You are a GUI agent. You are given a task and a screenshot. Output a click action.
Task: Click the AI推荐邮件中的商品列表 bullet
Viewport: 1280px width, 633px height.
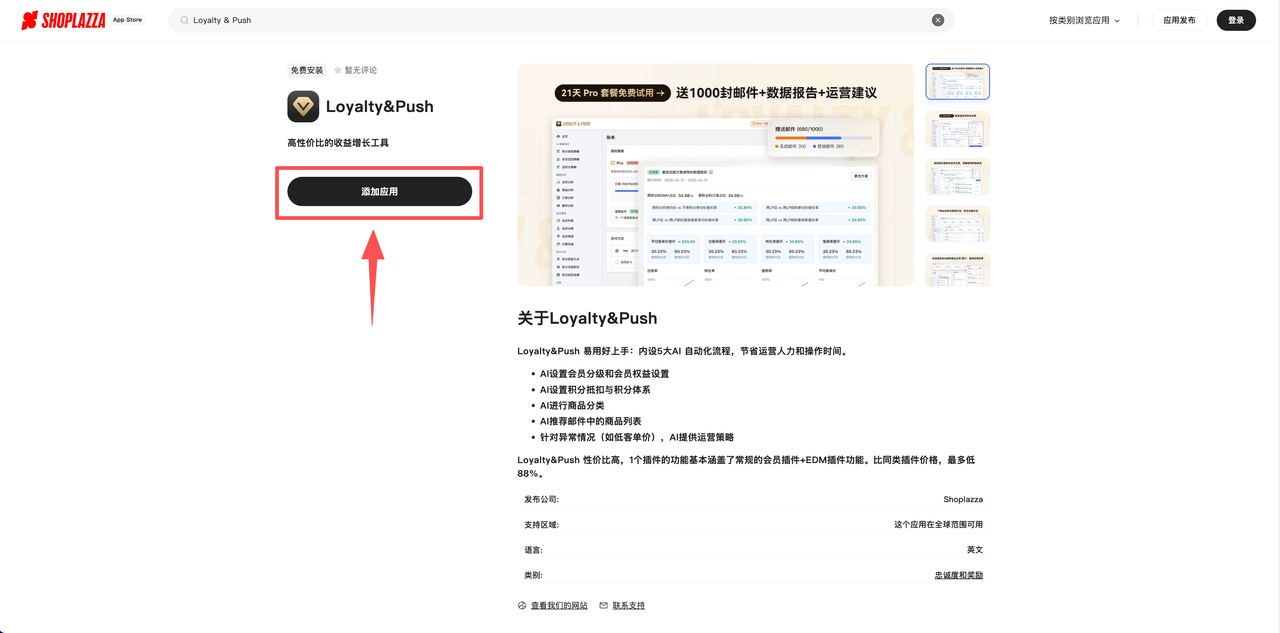tap(591, 421)
